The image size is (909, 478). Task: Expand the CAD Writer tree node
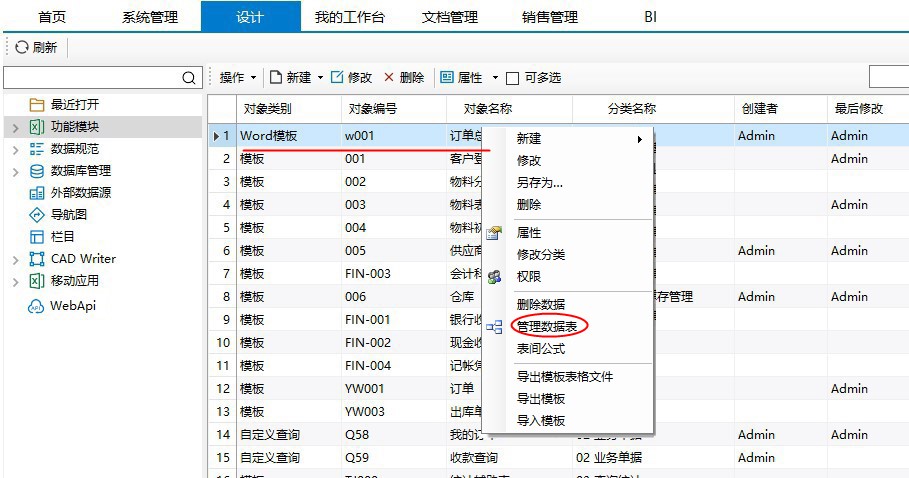tap(15, 259)
